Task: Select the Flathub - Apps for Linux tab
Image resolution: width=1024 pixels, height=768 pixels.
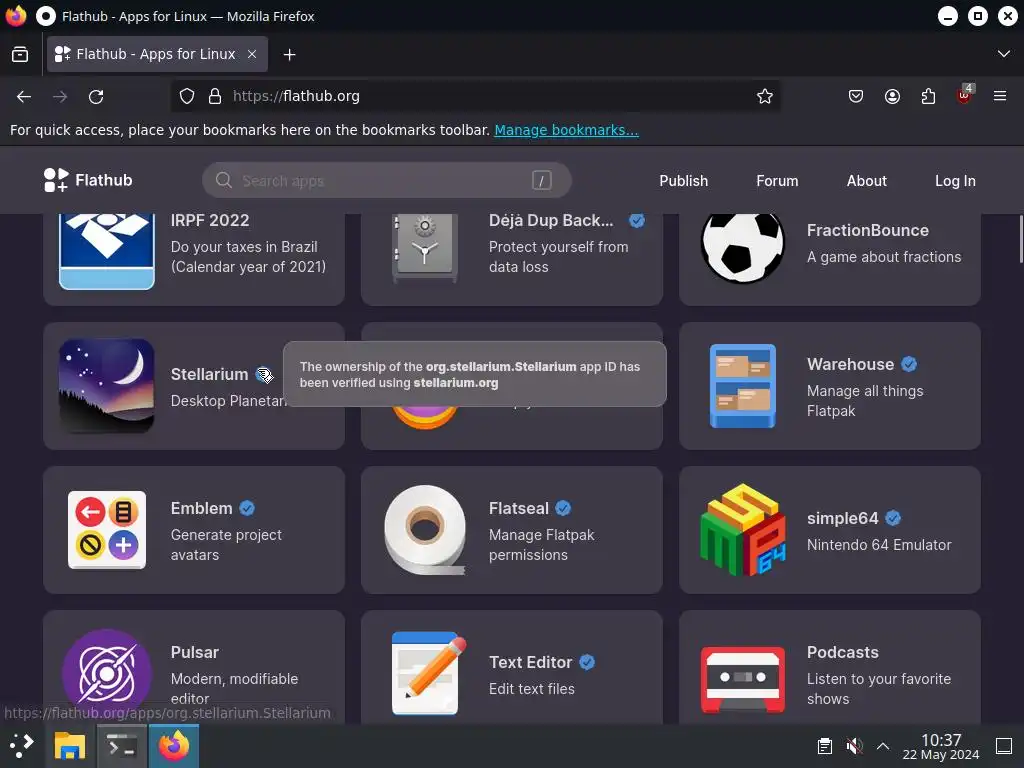Action: [157, 54]
